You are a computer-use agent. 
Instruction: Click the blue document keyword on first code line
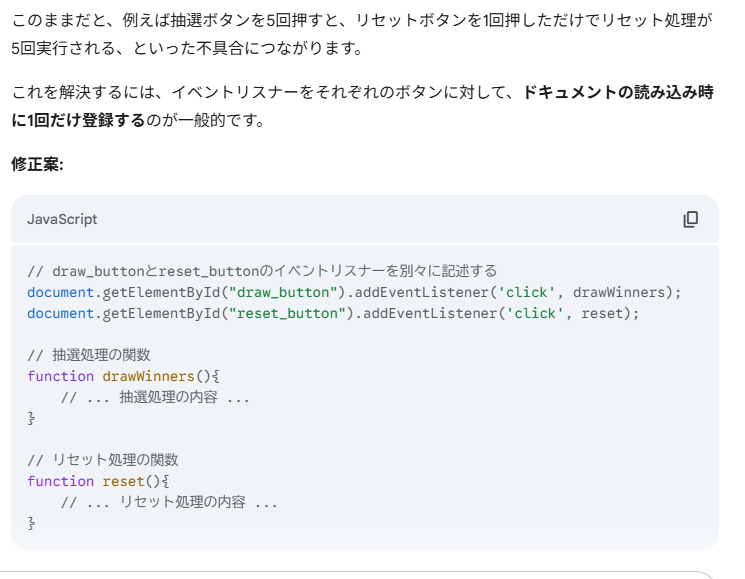click(x=60, y=292)
